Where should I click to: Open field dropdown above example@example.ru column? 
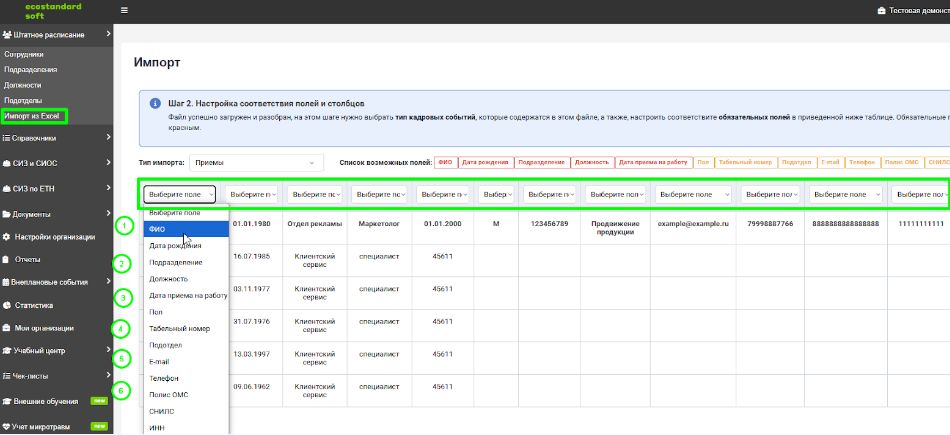tap(693, 194)
